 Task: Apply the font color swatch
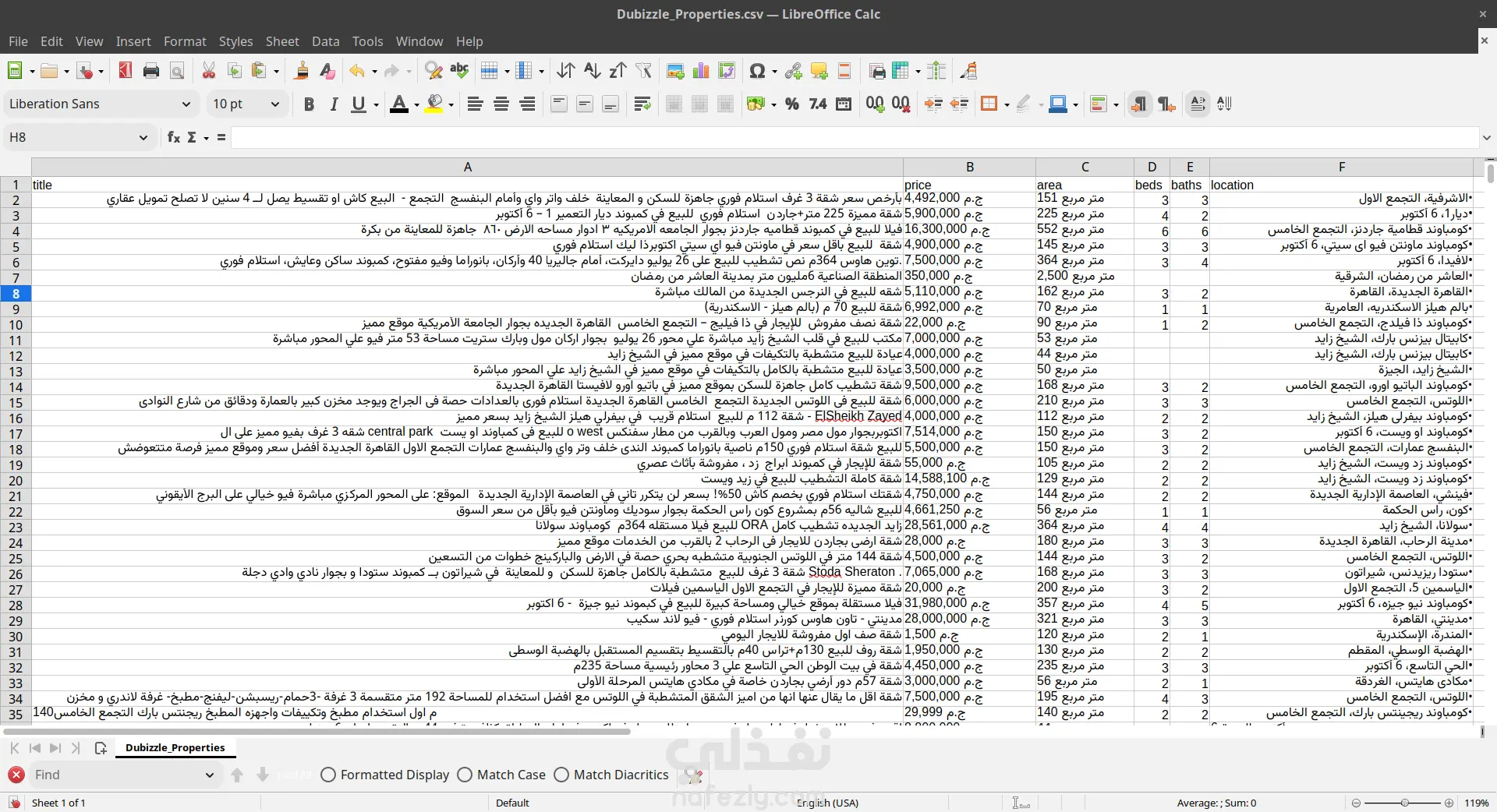(x=398, y=104)
